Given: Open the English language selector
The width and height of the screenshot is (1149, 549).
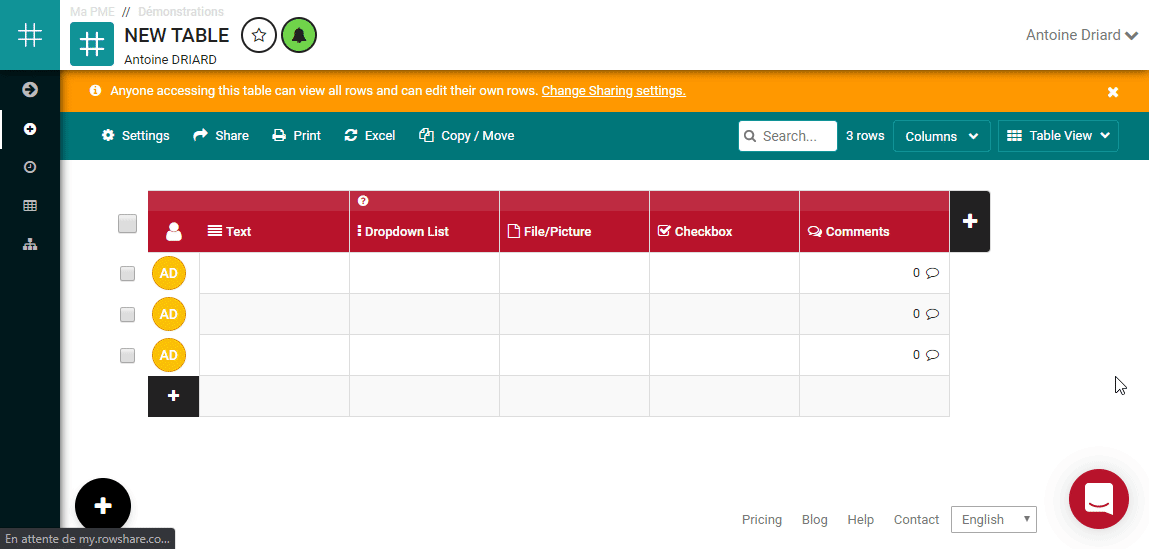Looking at the screenshot, I should tap(994, 520).
